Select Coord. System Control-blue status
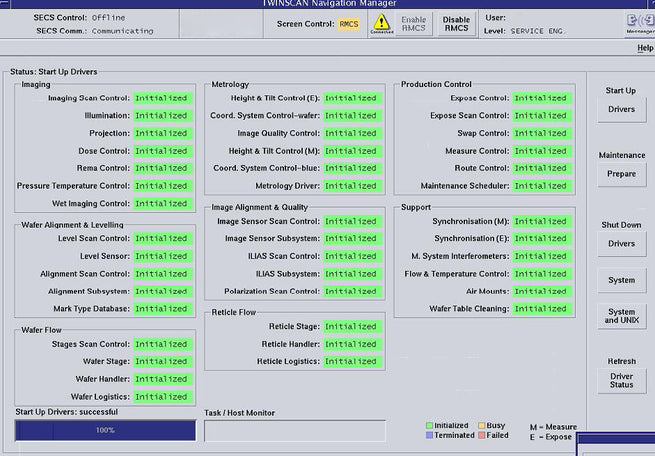The height and width of the screenshot is (456, 655). click(x=352, y=168)
